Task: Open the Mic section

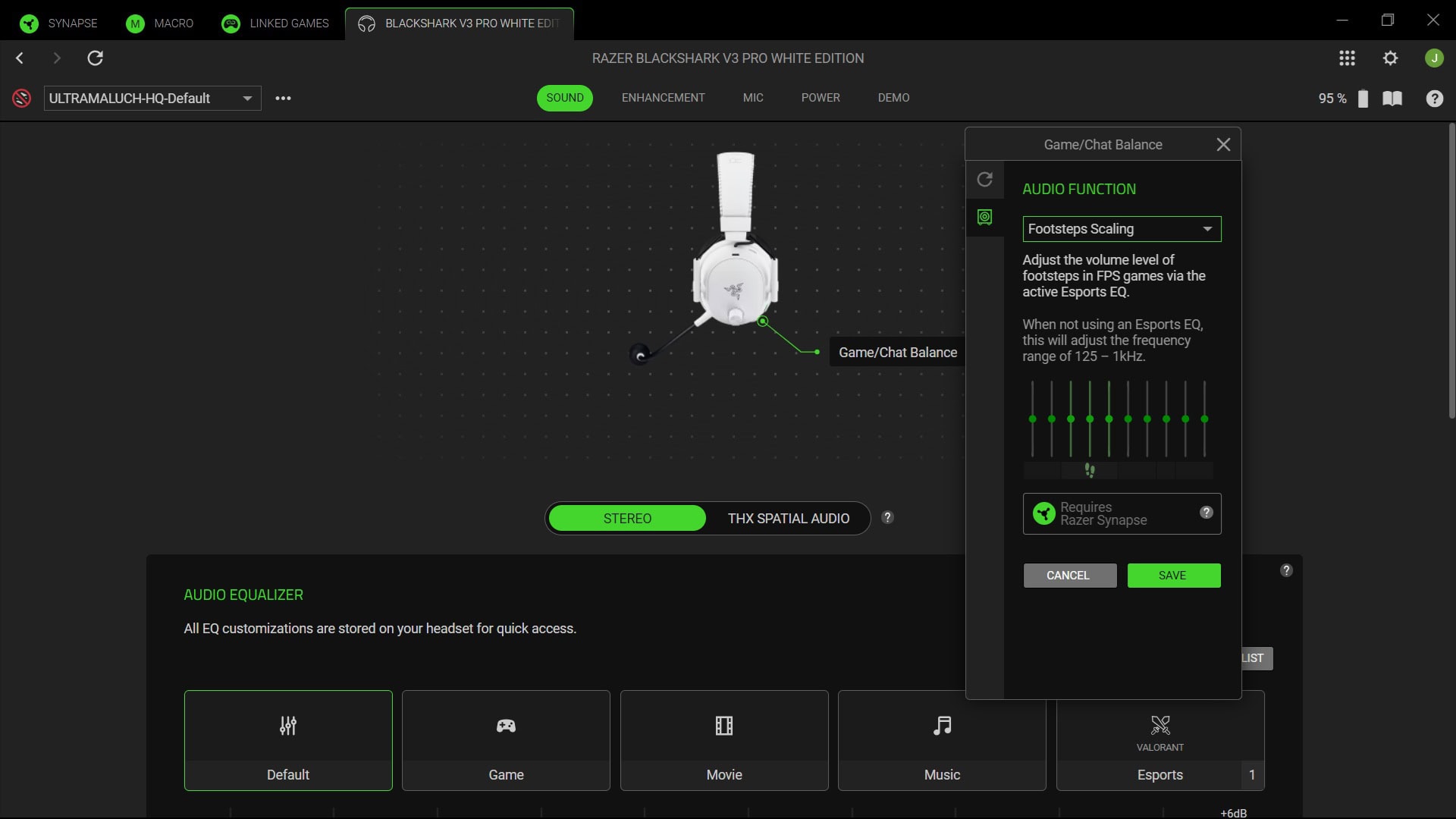Action: [753, 98]
